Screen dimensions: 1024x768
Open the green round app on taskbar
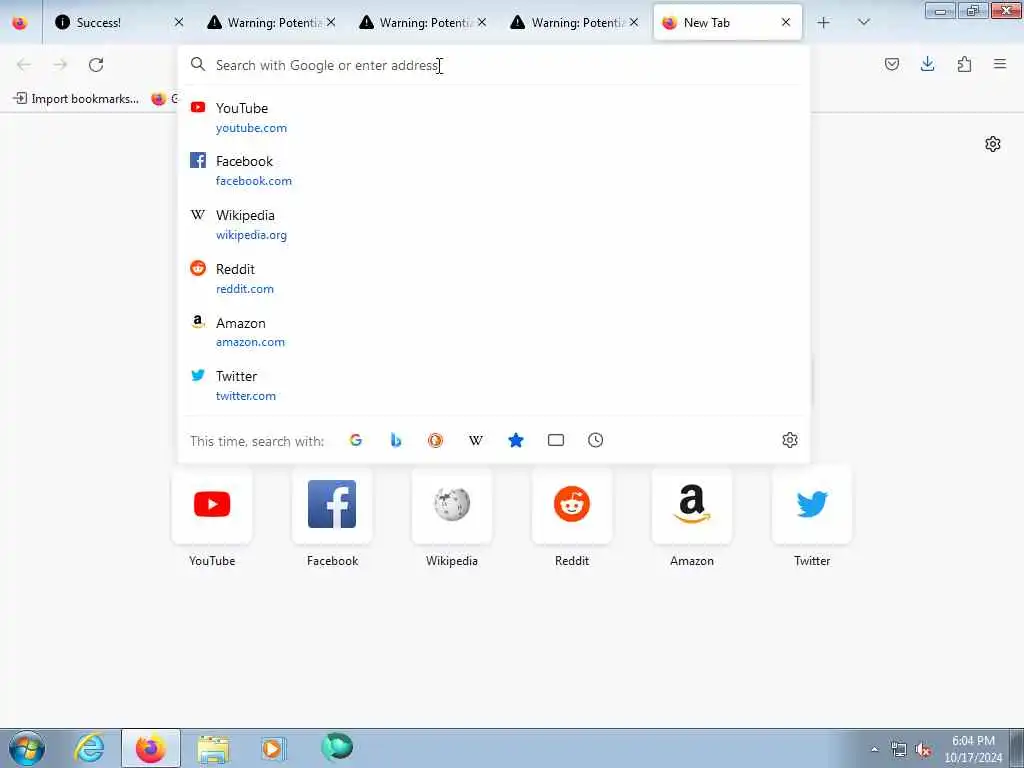coord(337,747)
